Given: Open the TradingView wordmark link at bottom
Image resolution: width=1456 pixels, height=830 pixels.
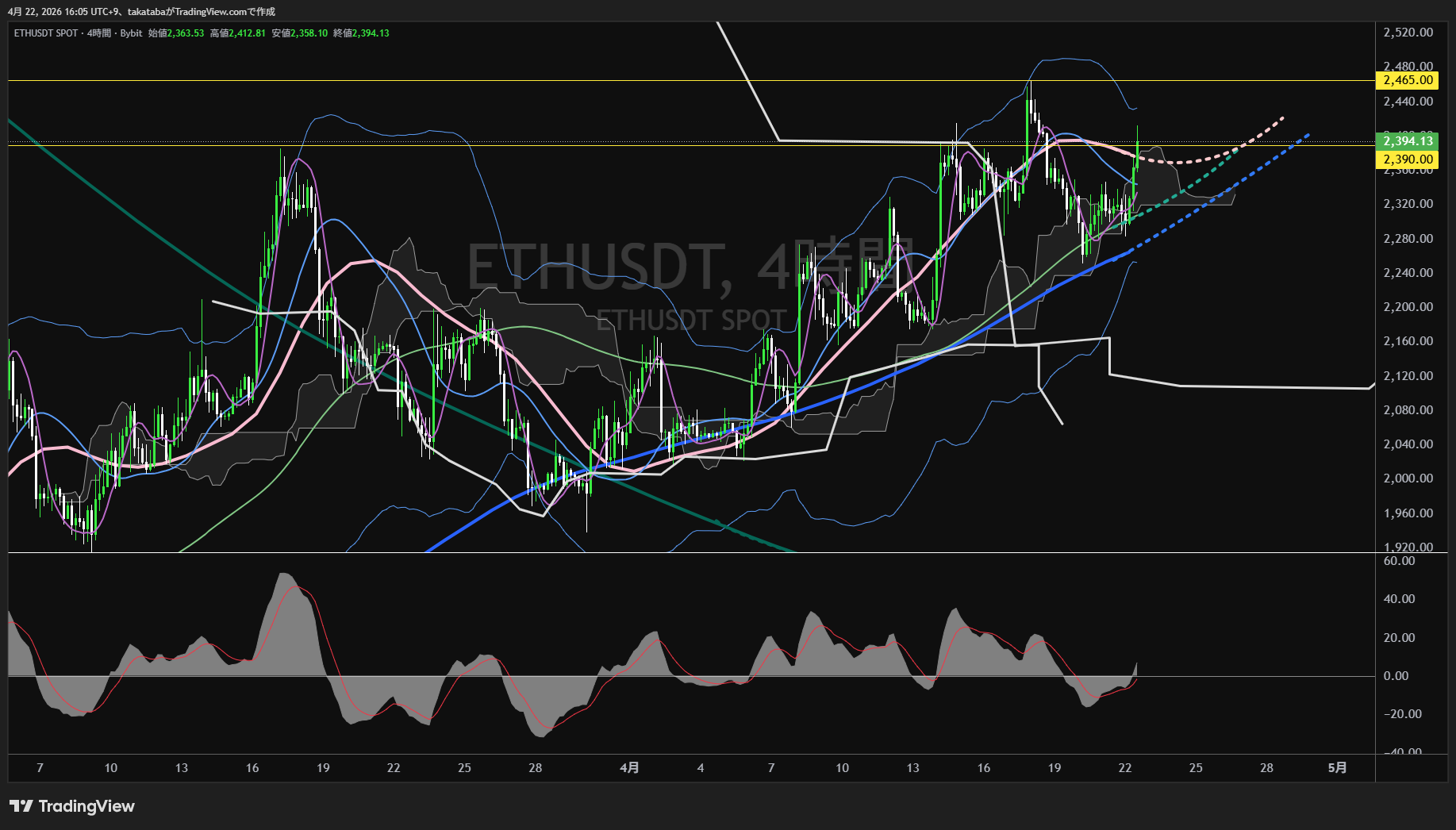Looking at the screenshot, I should 86,806.
